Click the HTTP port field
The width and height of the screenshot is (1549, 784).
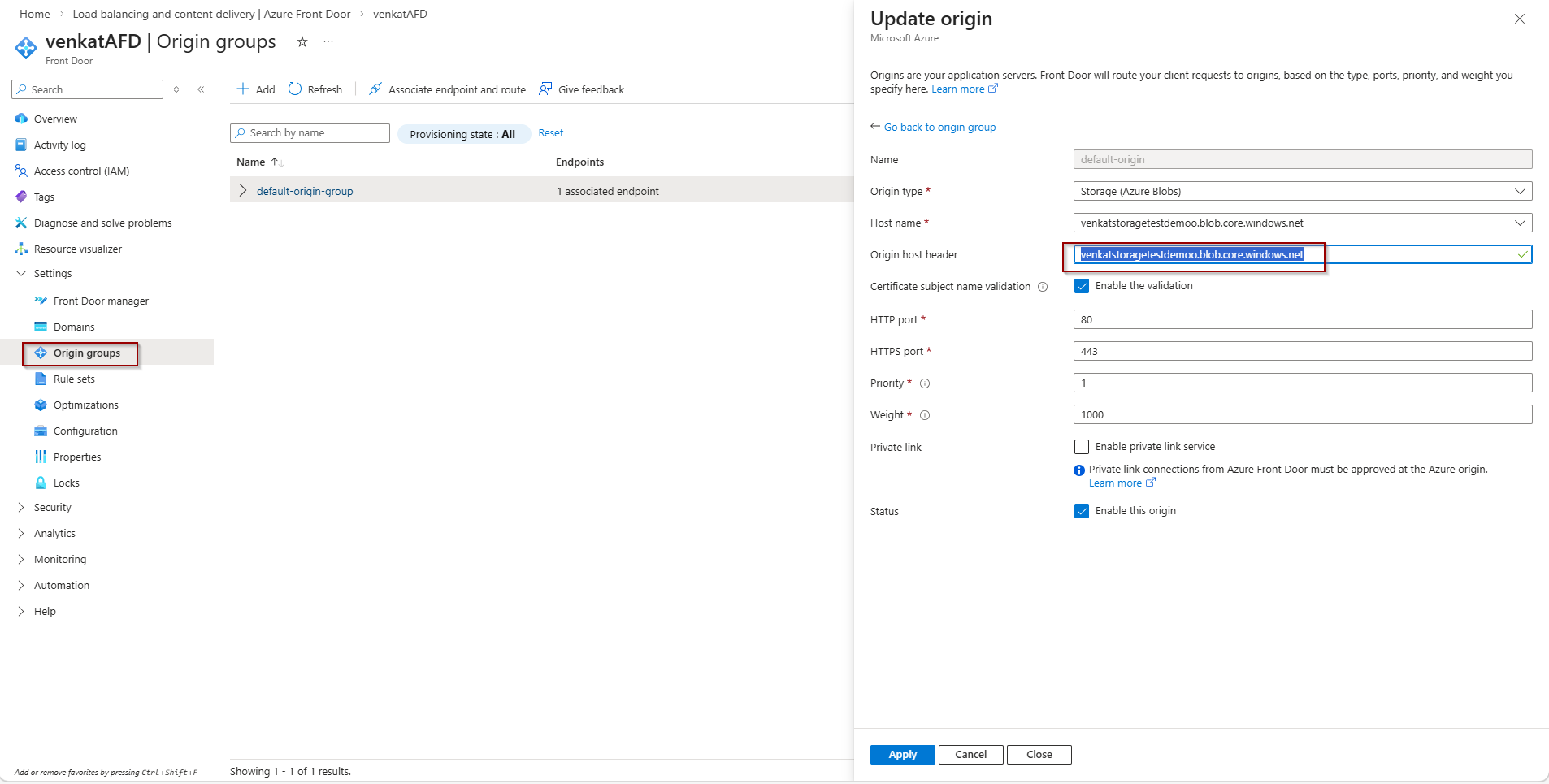[1303, 319]
